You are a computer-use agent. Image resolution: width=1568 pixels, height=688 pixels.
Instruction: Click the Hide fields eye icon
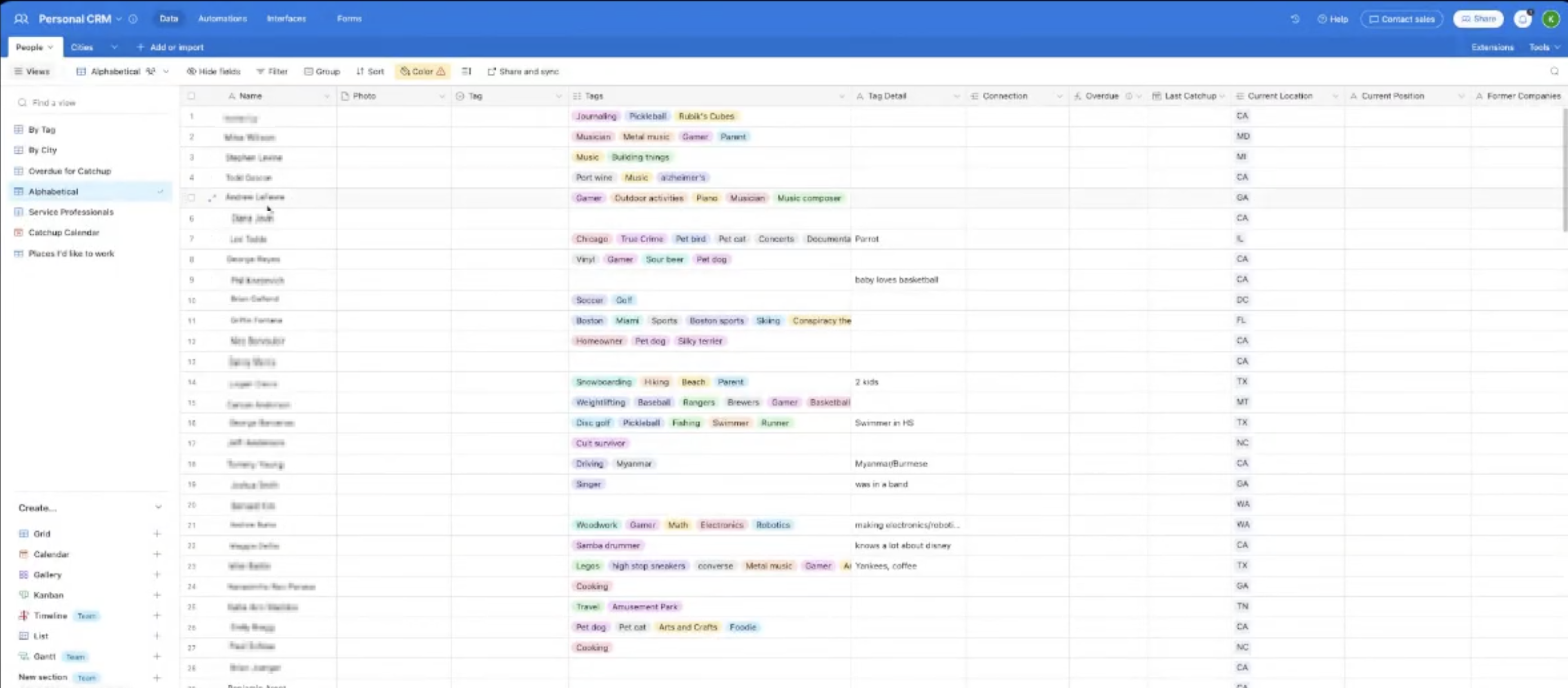click(x=191, y=71)
